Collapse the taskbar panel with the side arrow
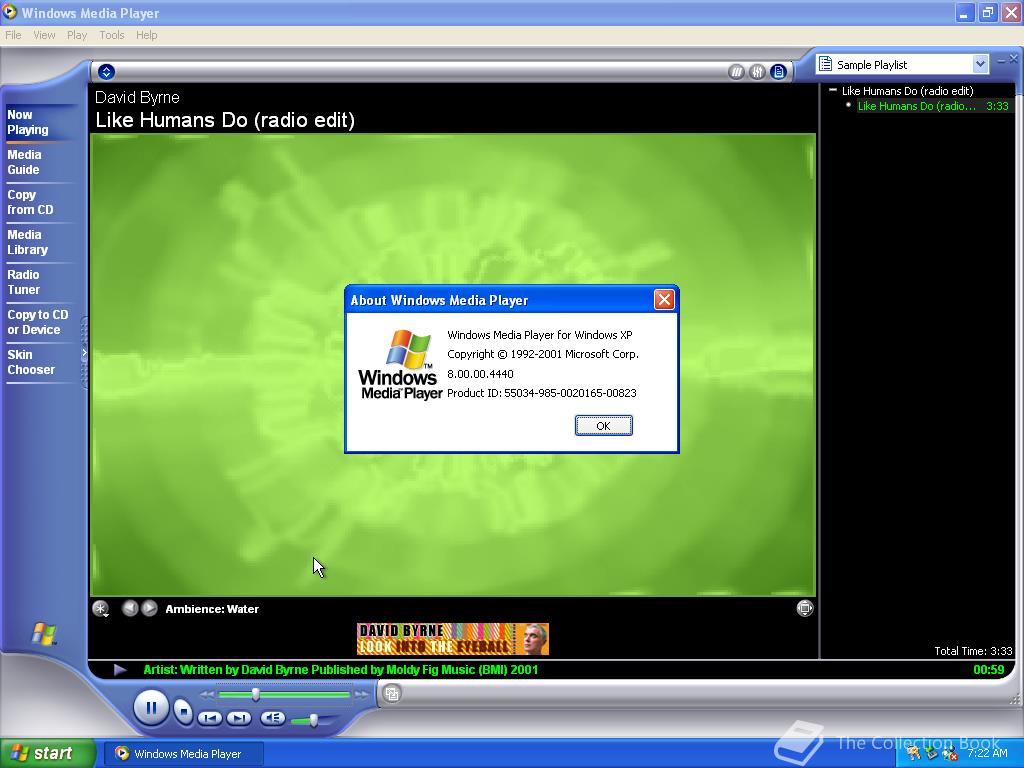 click(84, 353)
